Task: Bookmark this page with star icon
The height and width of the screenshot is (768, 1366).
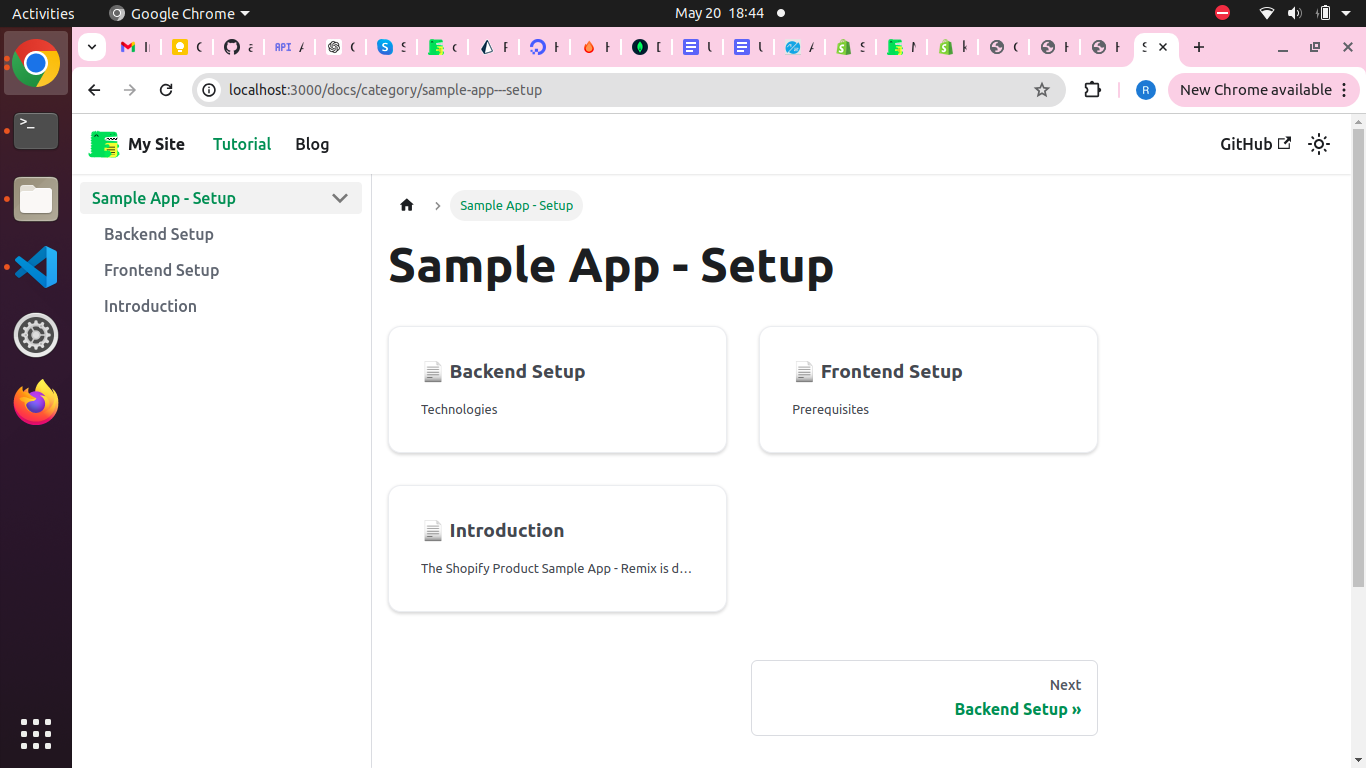Action: pos(1041,90)
